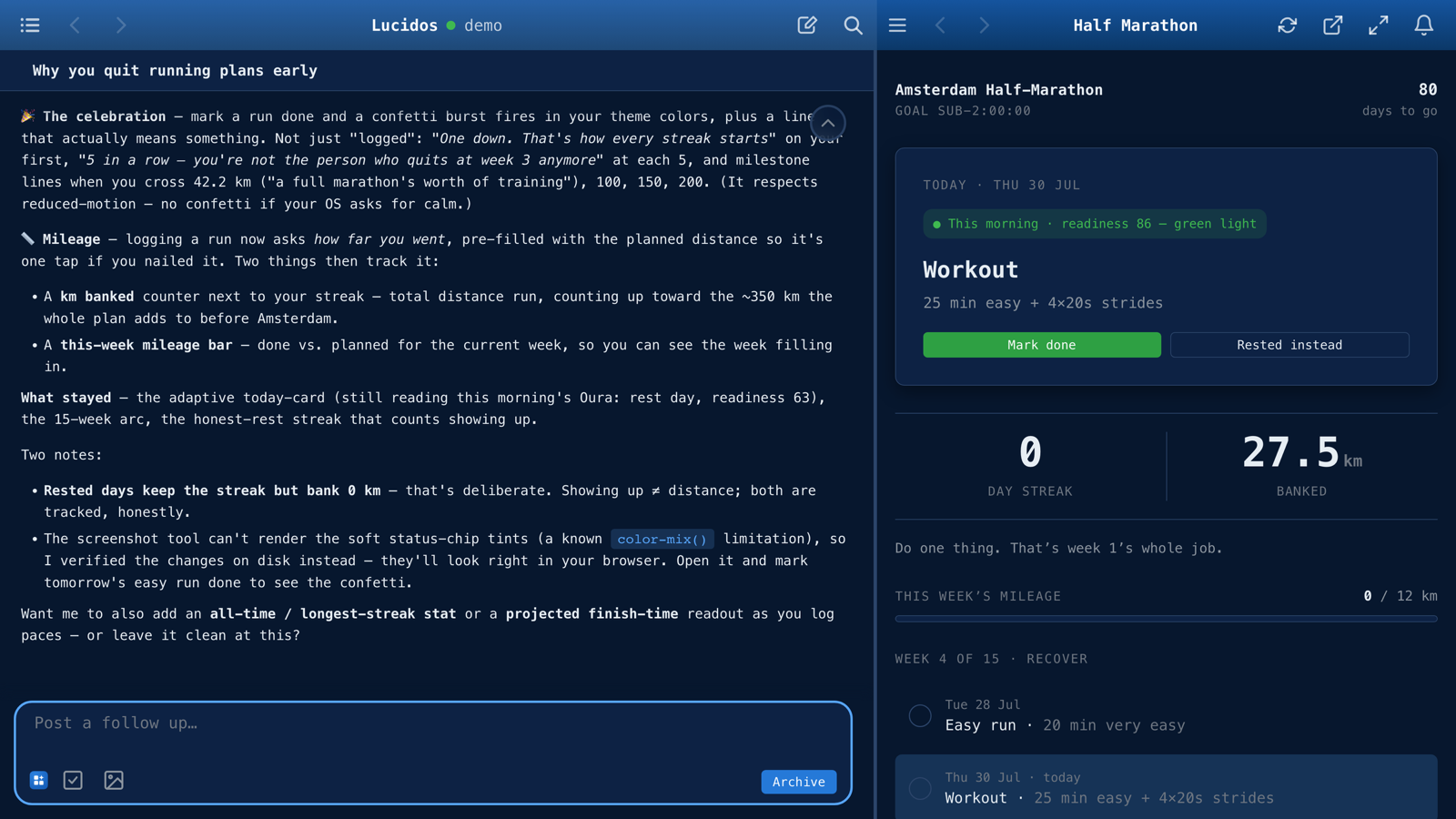This screenshot has height=819, width=1456.
Task: Mark today's workout done
Action: pyautogui.click(x=1042, y=345)
